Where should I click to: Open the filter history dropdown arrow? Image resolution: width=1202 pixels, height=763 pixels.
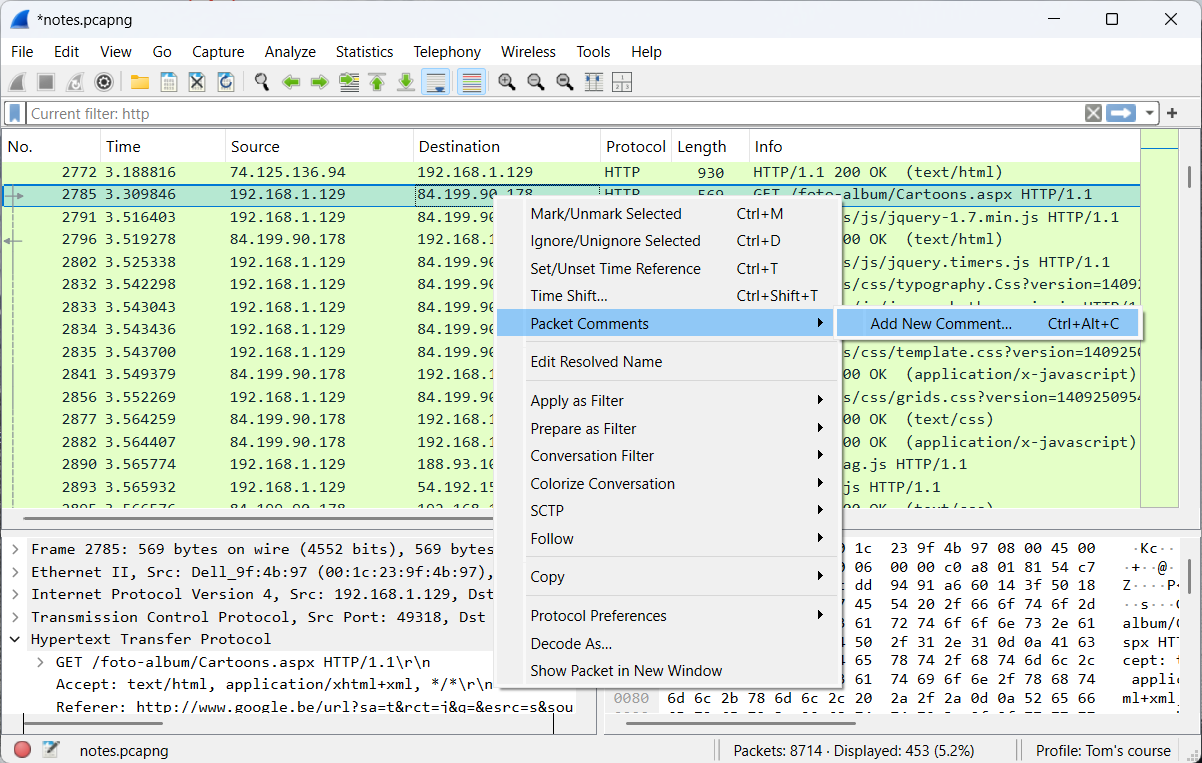point(1151,113)
